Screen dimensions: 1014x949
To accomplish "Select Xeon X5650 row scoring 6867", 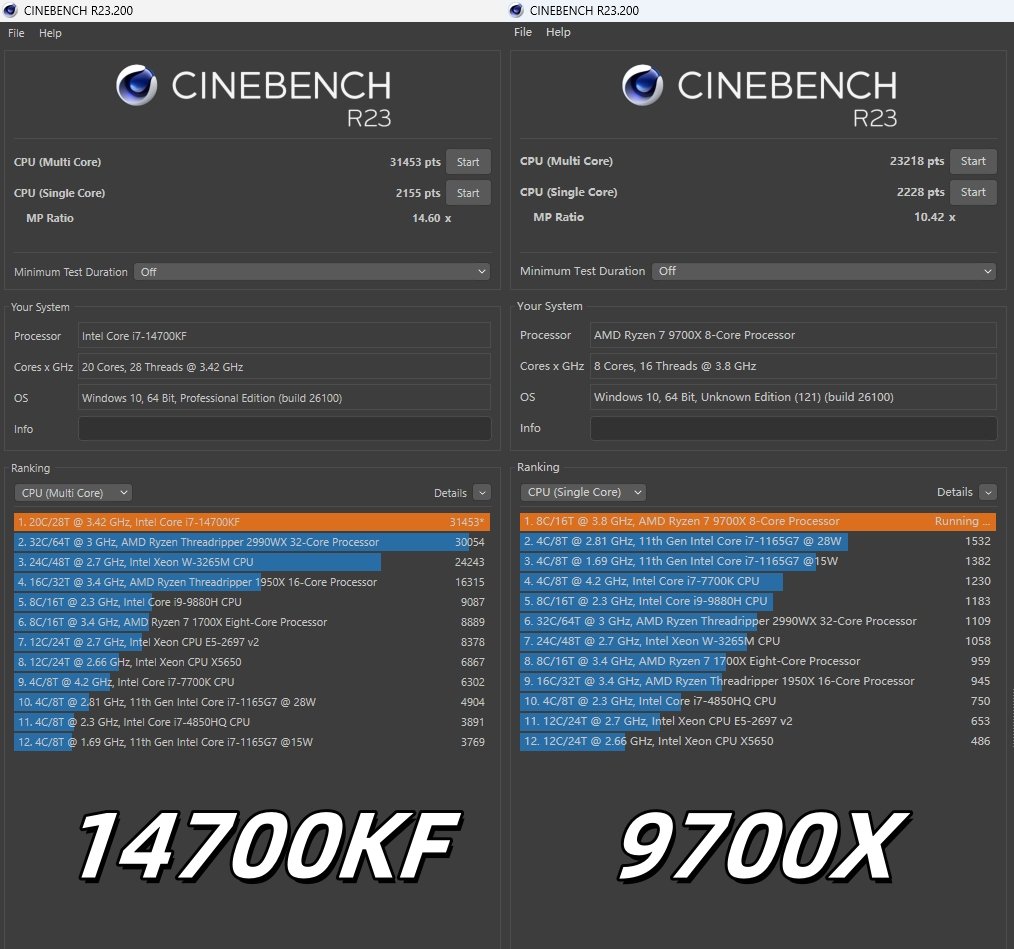I will [252, 662].
